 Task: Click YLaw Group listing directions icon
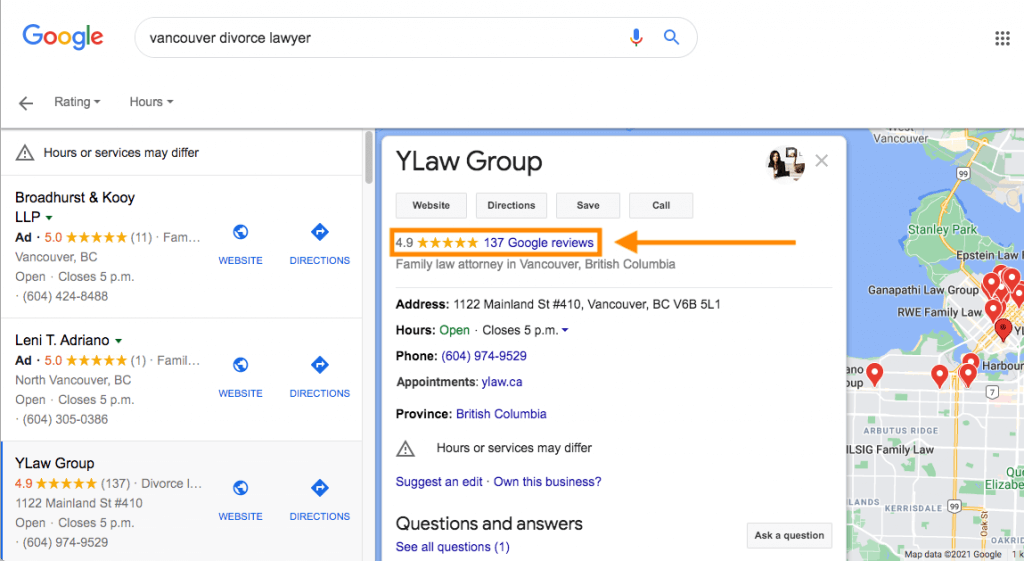pos(319,488)
